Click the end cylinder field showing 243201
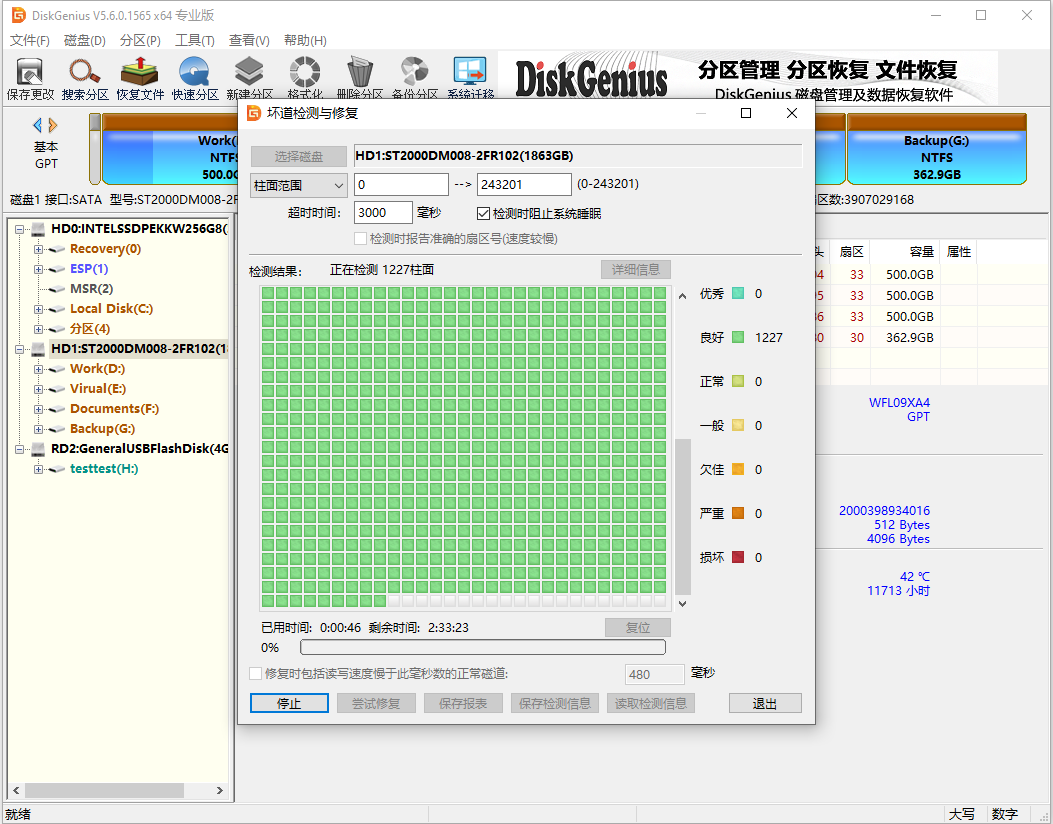 coord(524,185)
